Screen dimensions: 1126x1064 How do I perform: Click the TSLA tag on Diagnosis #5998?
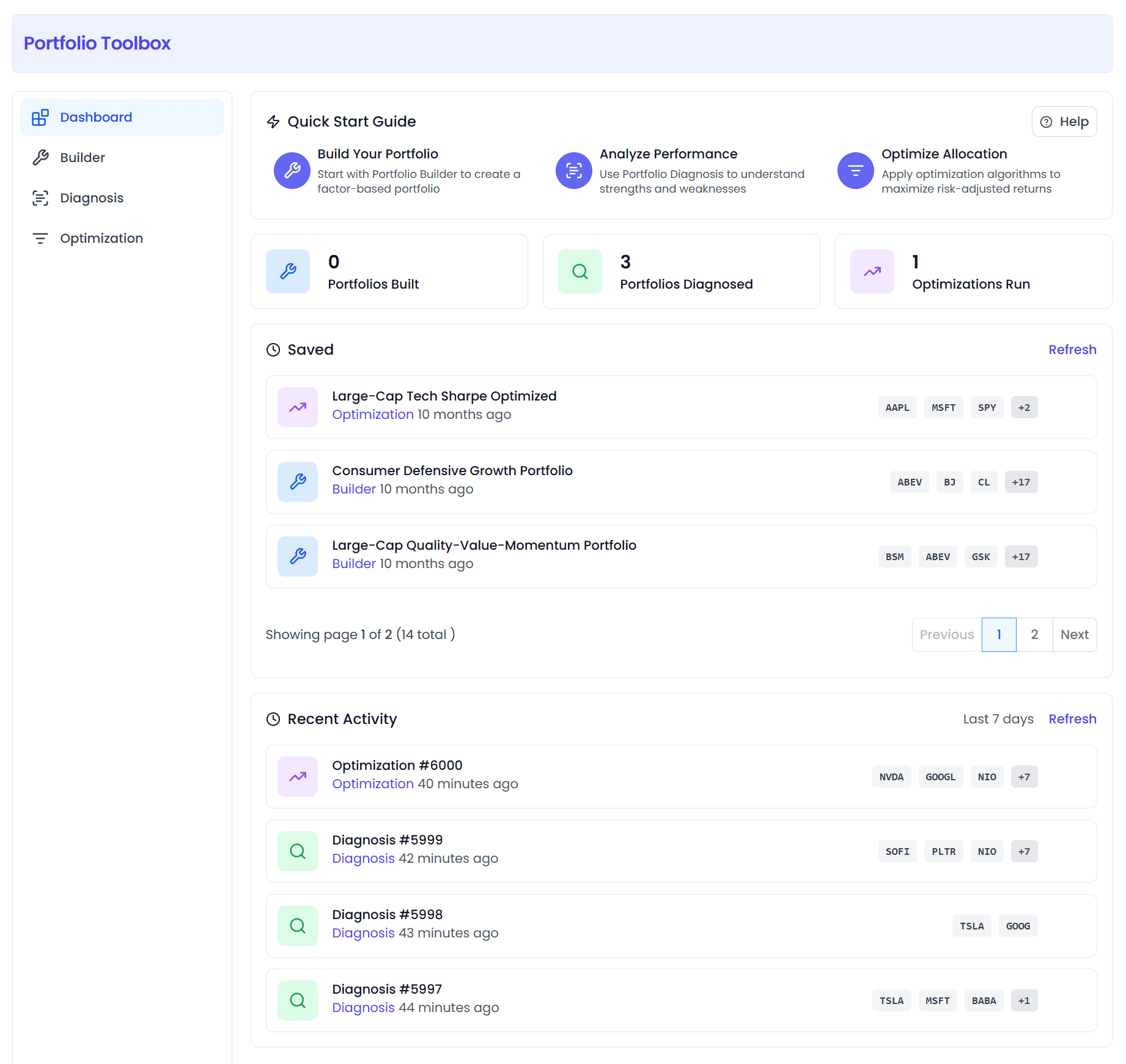[x=972, y=926]
